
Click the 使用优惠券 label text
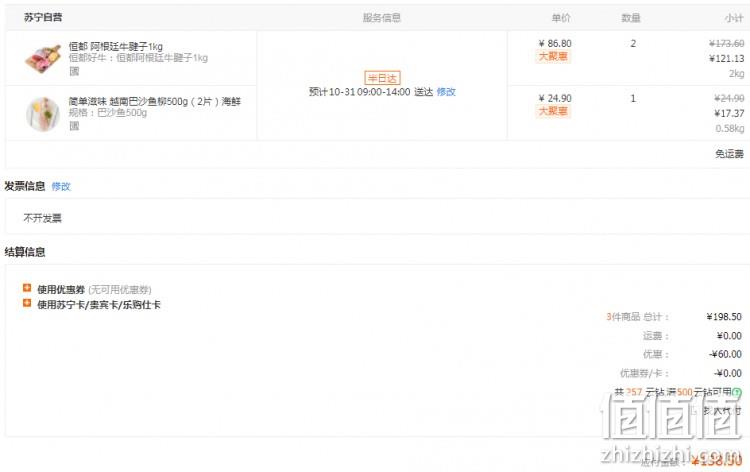click(x=61, y=289)
